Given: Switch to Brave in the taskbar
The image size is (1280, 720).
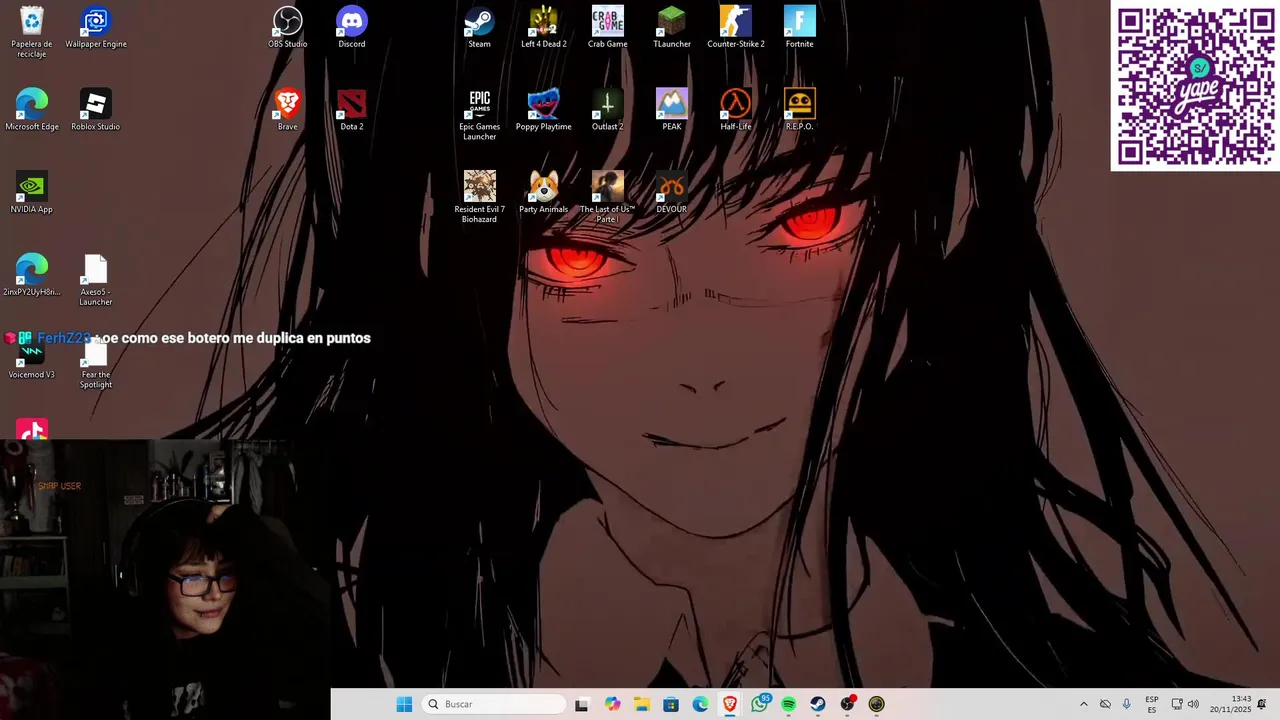Looking at the screenshot, I should [x=730, y=704].
